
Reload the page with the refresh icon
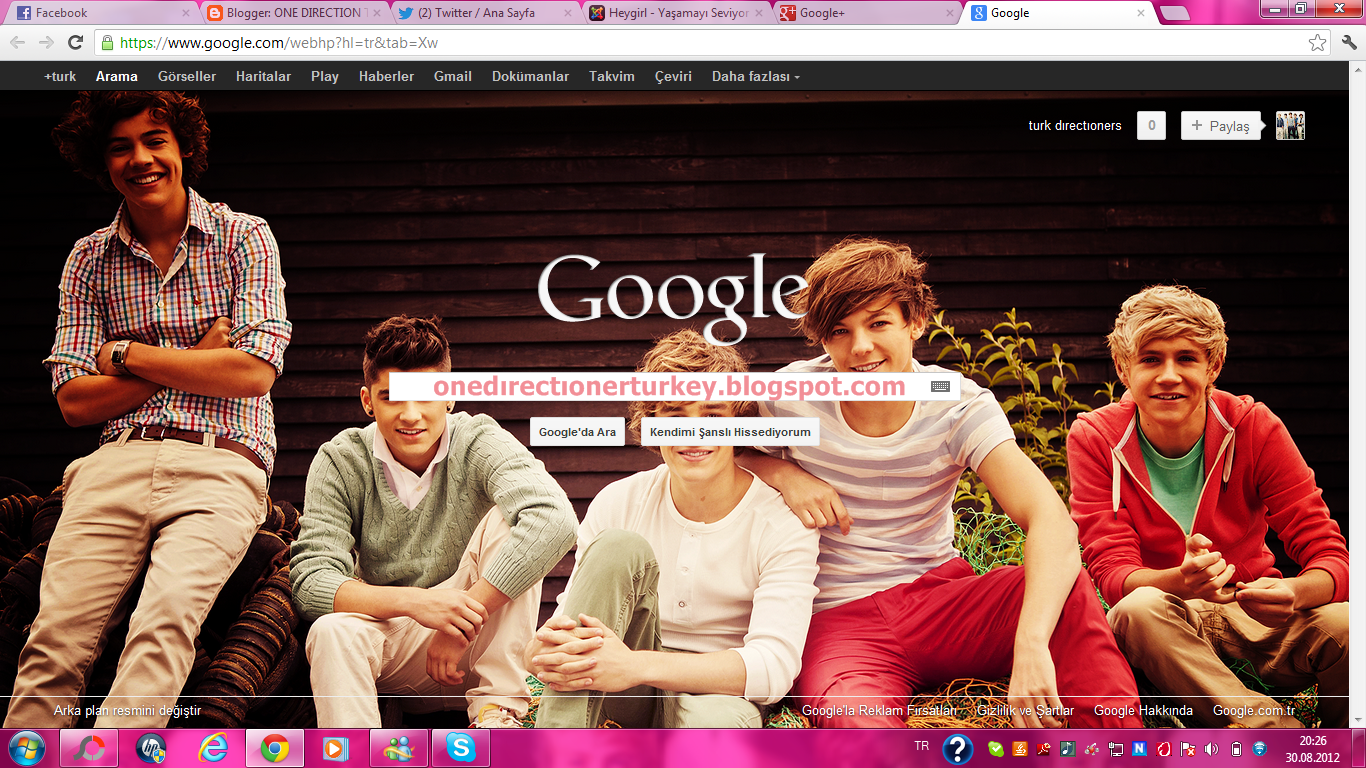coord(75,43)
